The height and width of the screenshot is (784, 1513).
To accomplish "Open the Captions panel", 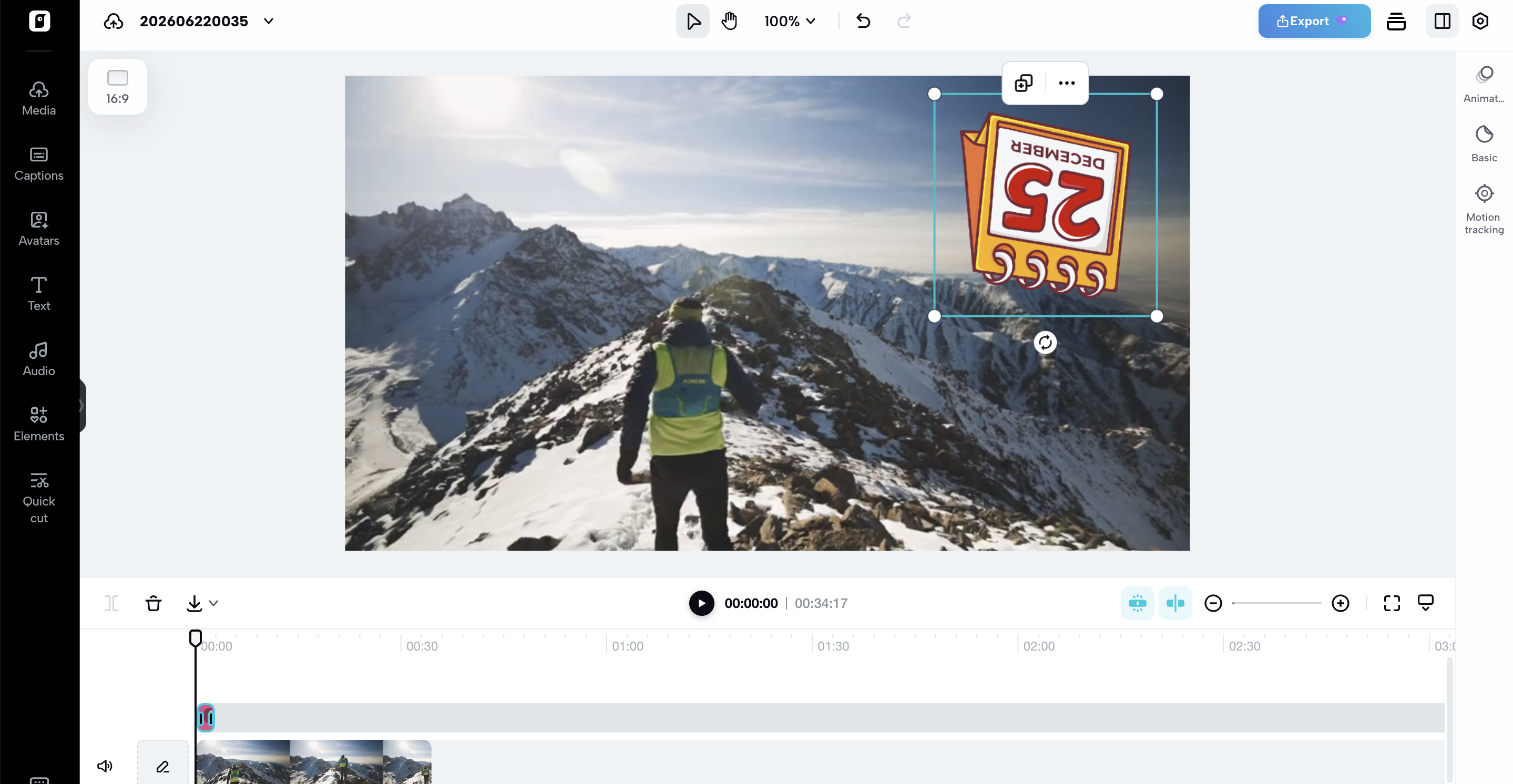I will [x=39, y=163].
